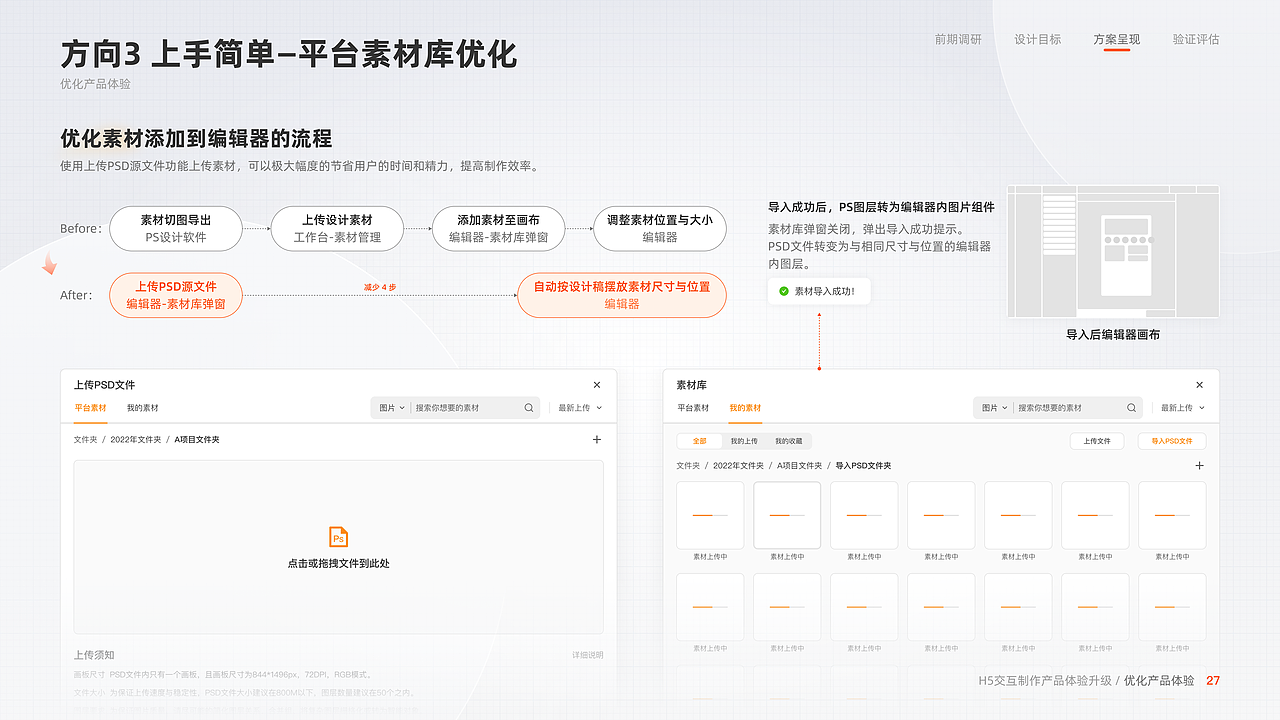Click progress bar of fourth top-row thumbnail
The width and height of the screenshot is (1280, 720).
coord(941,515)
